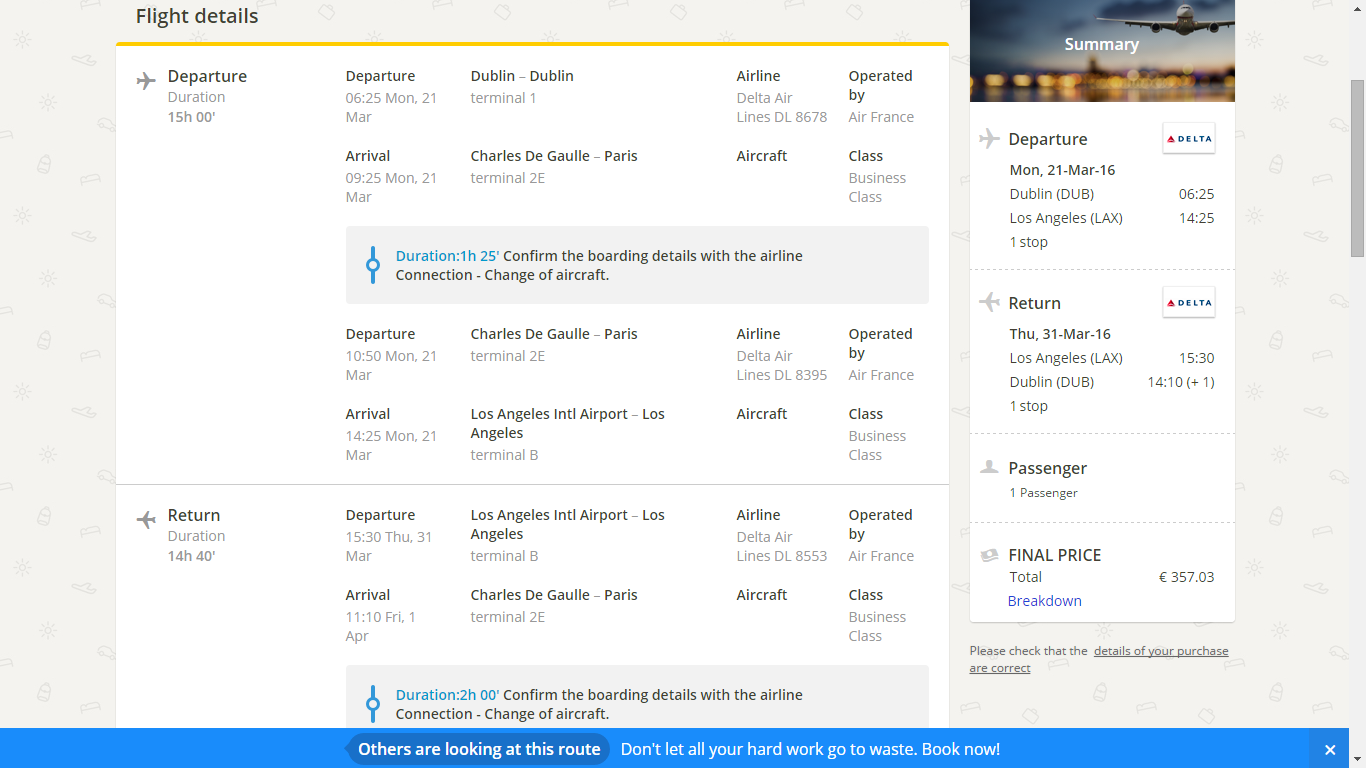
Task: Click the 'Dublin – Dublin' airport text
Action: tap(522, 76)
